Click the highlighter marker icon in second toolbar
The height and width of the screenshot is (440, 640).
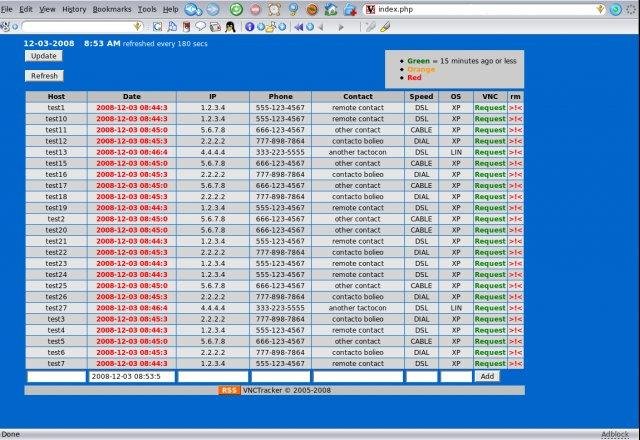[x=385, y=27]
